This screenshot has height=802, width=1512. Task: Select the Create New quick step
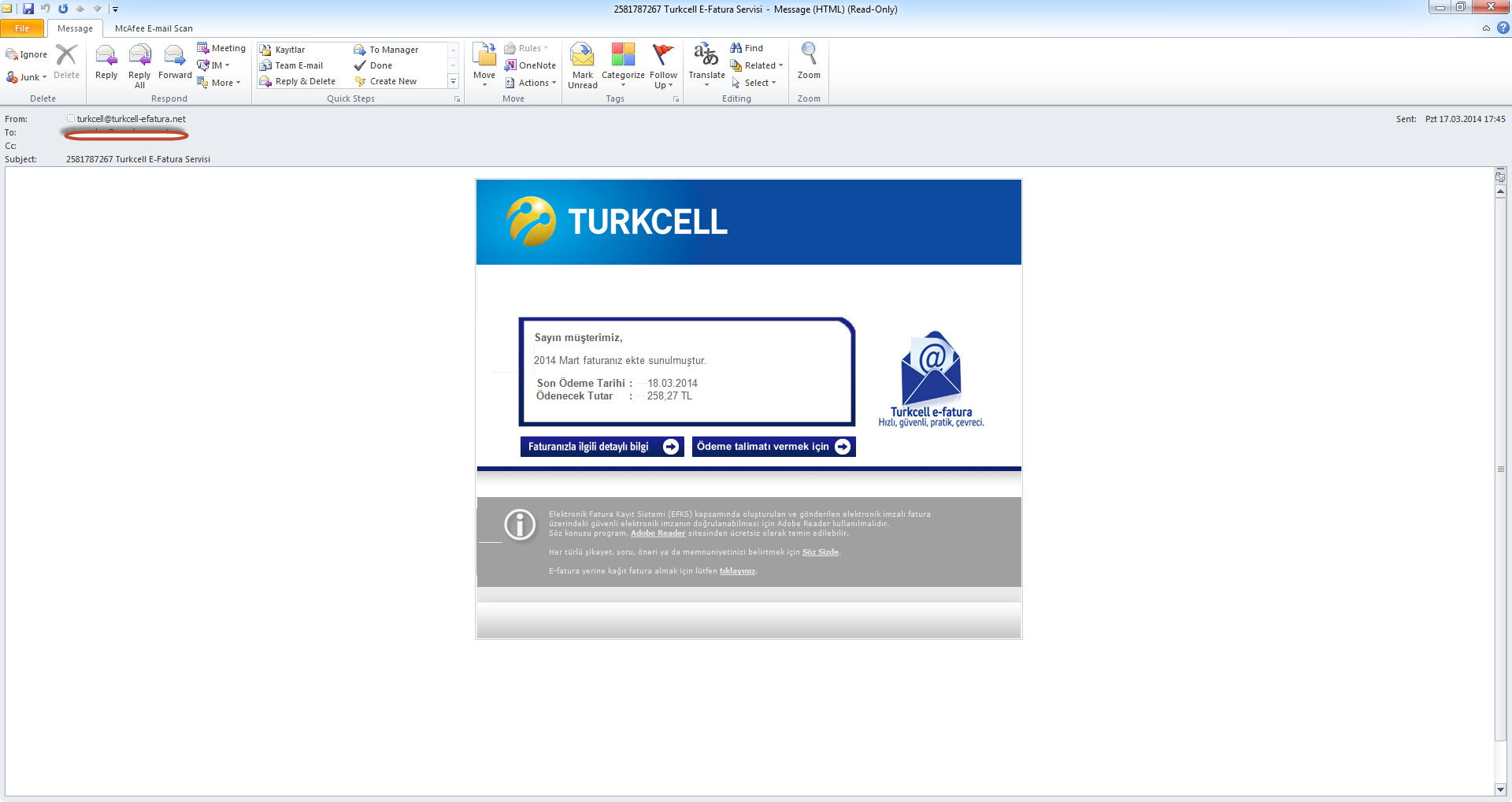point(386,81)
